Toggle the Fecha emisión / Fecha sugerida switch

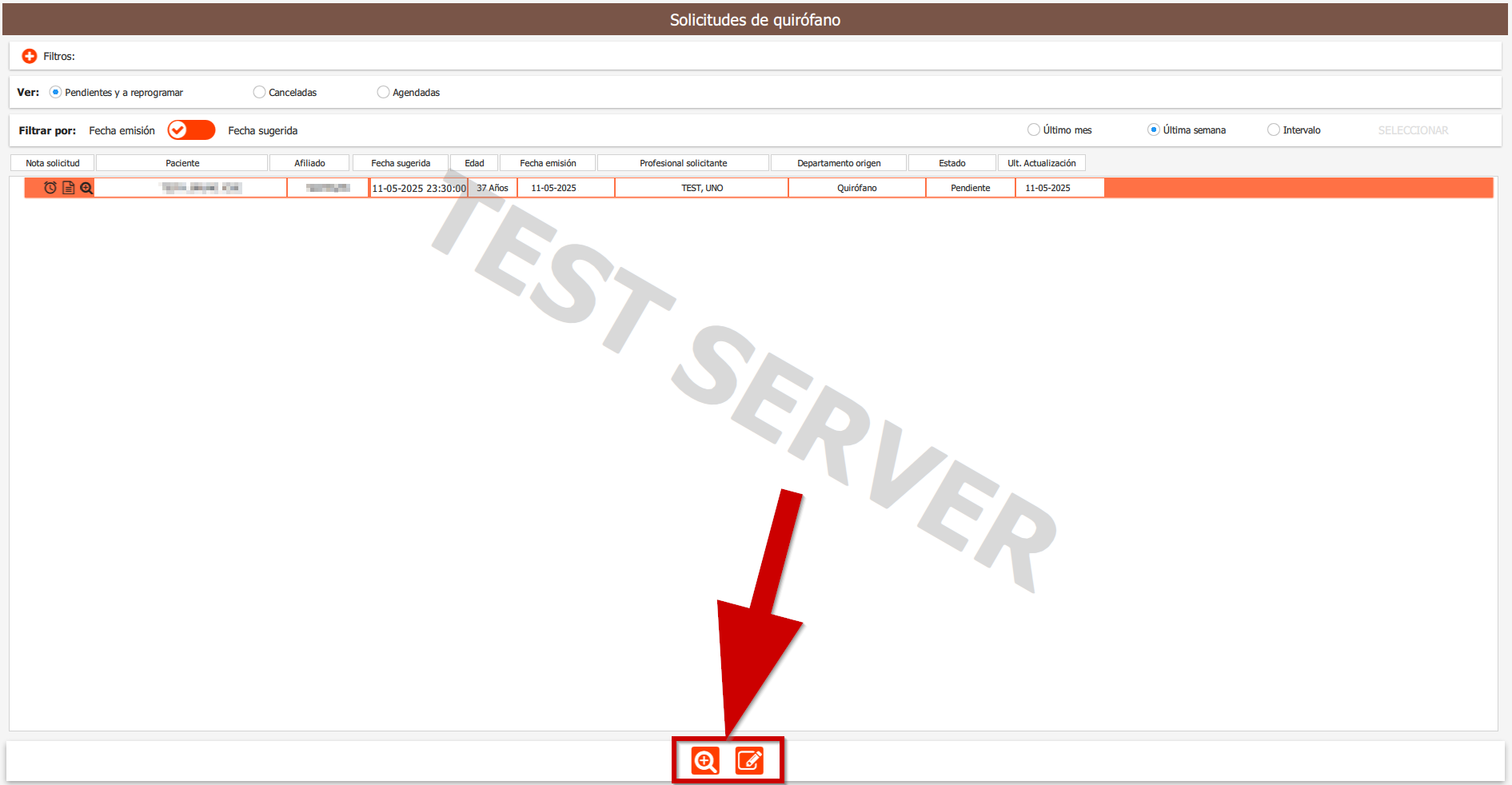point(191,130)
